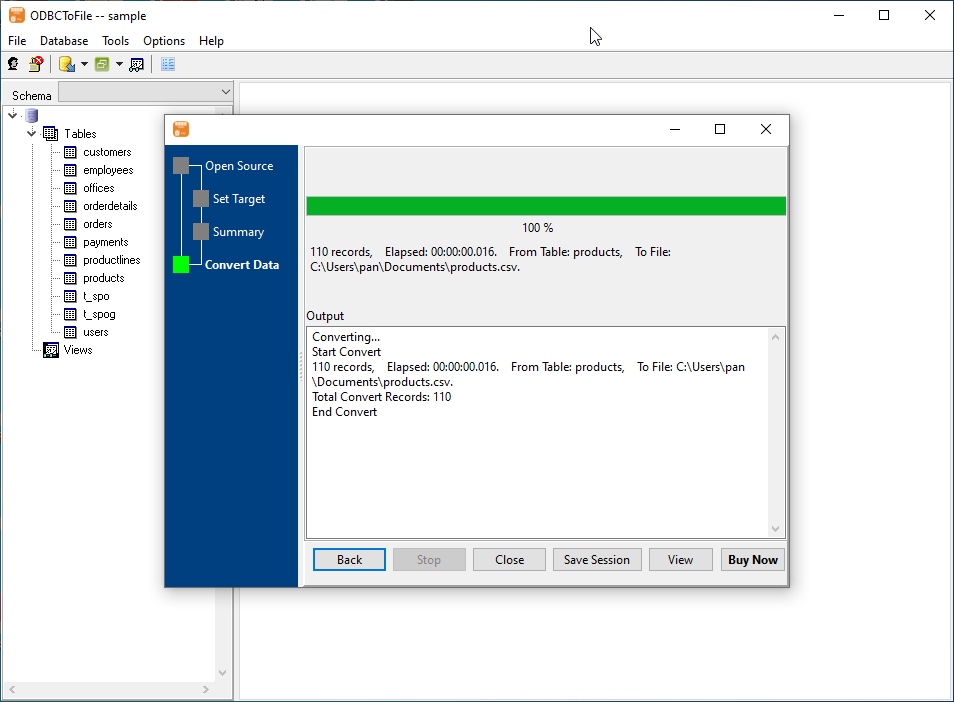
Task: Go to the Open Source wizard step
Action: [239, 166]
